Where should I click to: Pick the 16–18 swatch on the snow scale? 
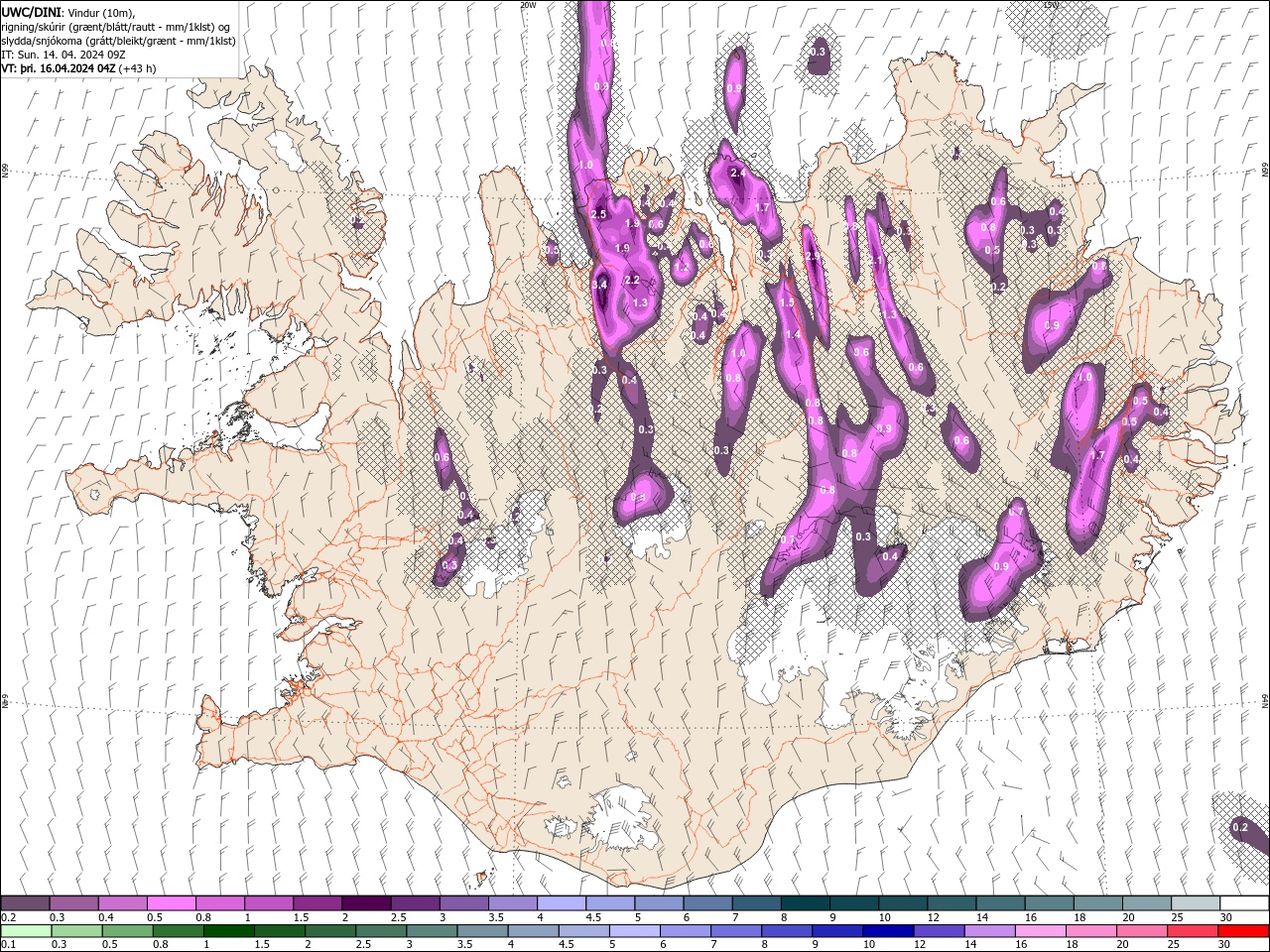1050,903
